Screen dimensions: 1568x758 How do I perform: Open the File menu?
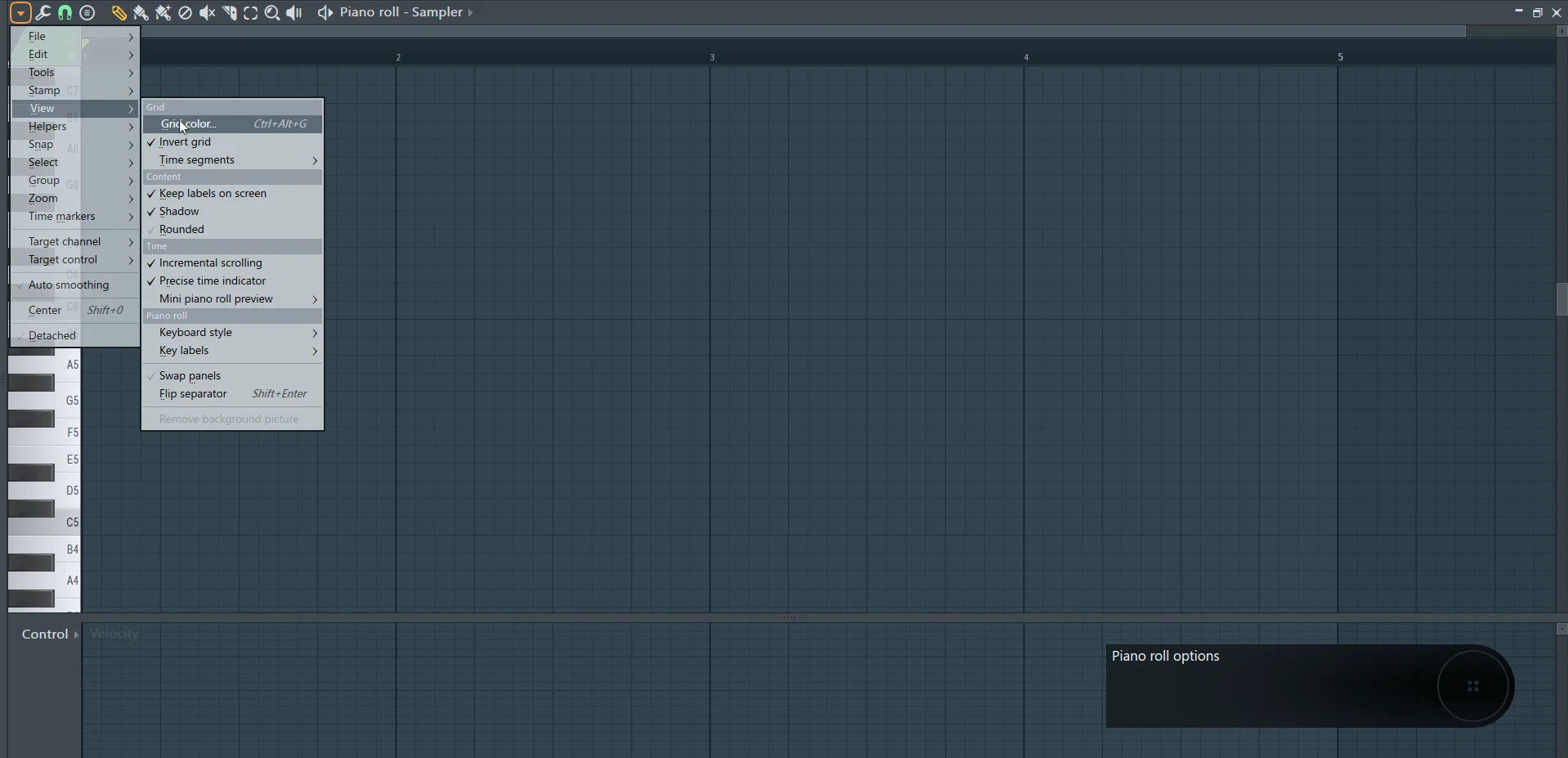click(75, 37)
